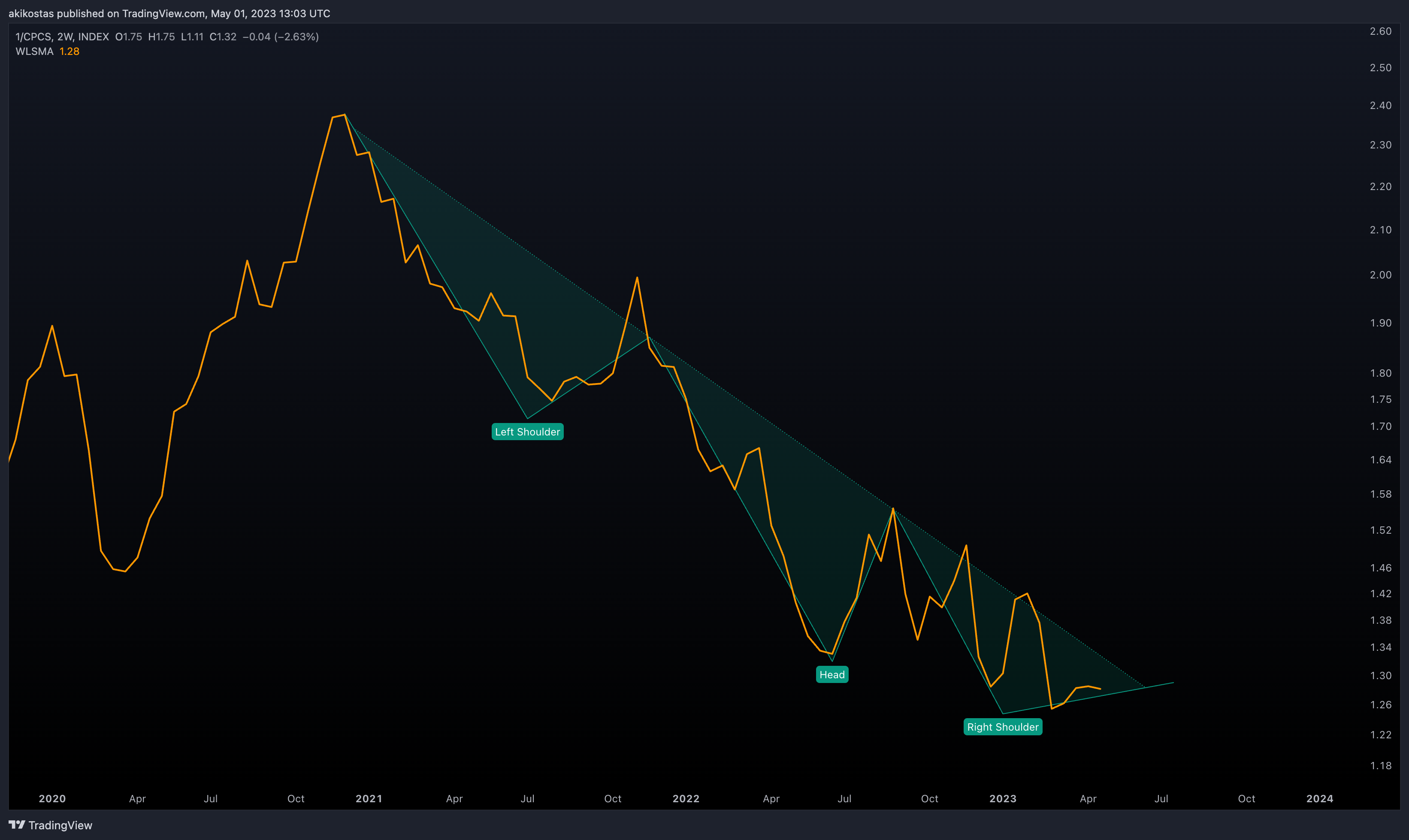Viewport: 1409px width, 840px height.
Task: Click the Oct label before 2024
Action: 1247,799
